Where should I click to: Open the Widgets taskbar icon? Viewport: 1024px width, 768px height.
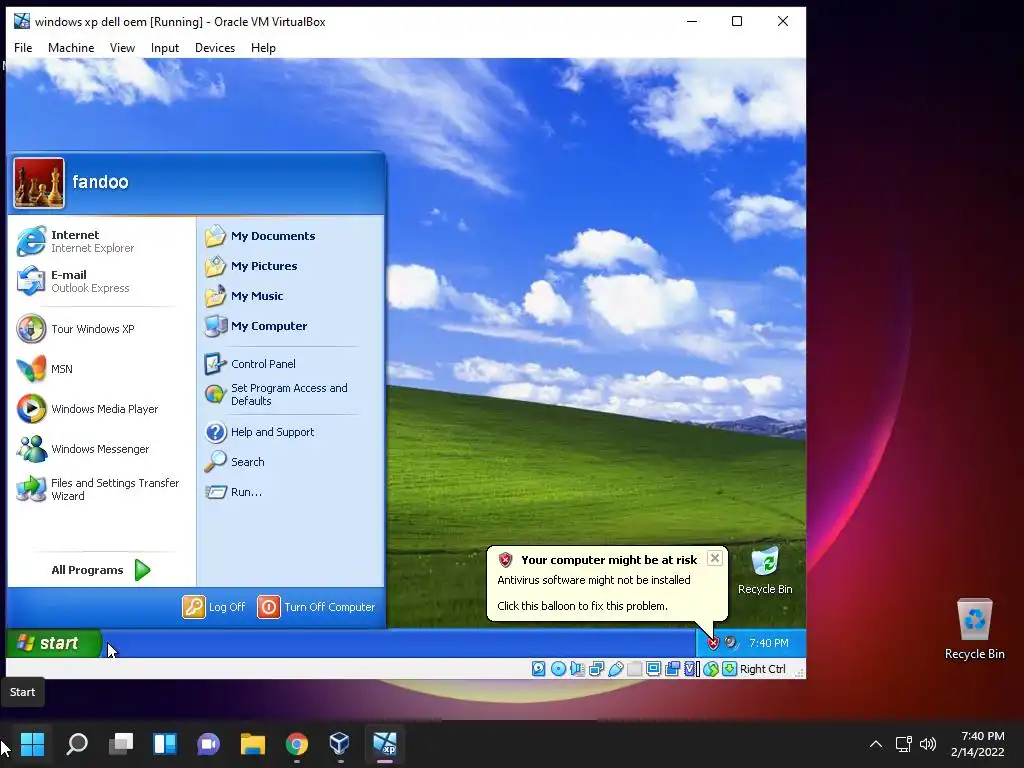165,743
